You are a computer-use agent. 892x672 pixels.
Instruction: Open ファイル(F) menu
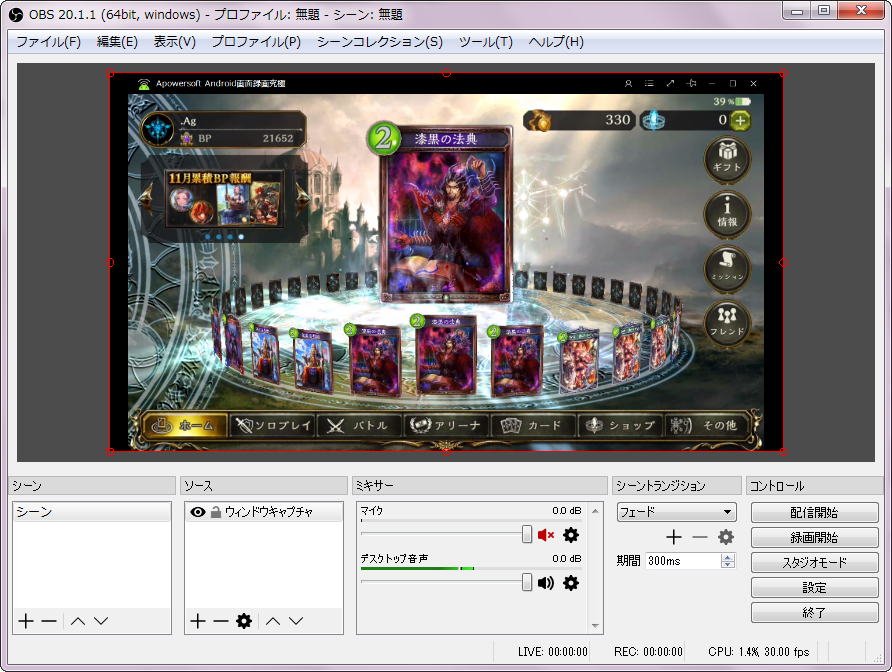coord(48,42)
